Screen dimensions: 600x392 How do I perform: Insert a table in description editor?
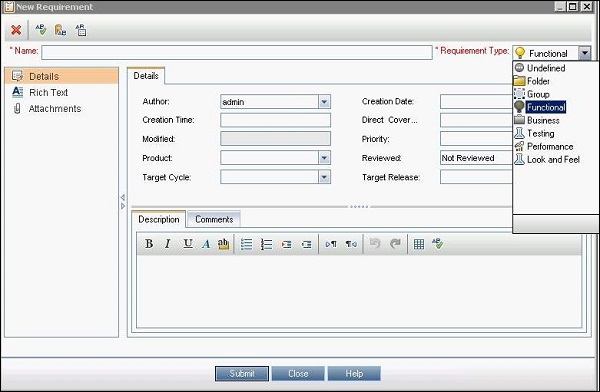(x=419, y=244)
